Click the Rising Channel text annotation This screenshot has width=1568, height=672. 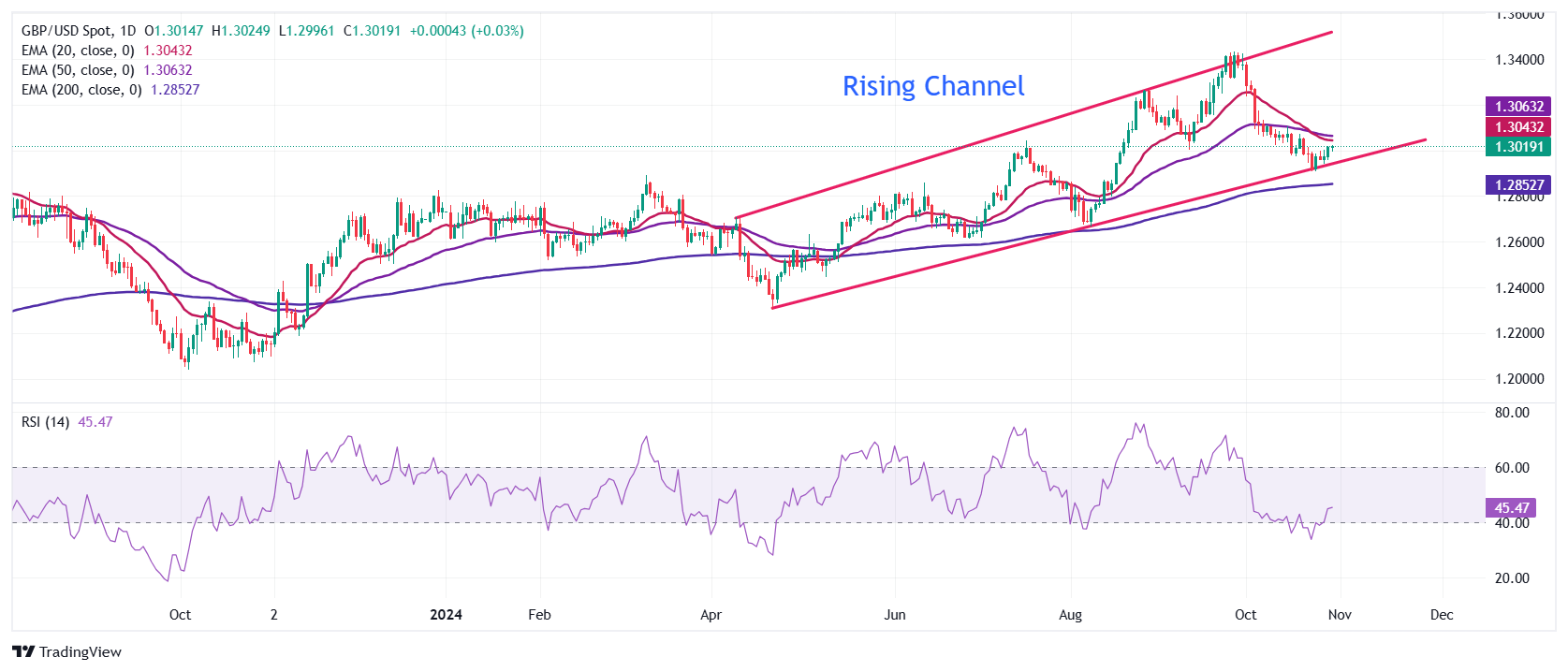pyautogui.click(x=933, y=86)
